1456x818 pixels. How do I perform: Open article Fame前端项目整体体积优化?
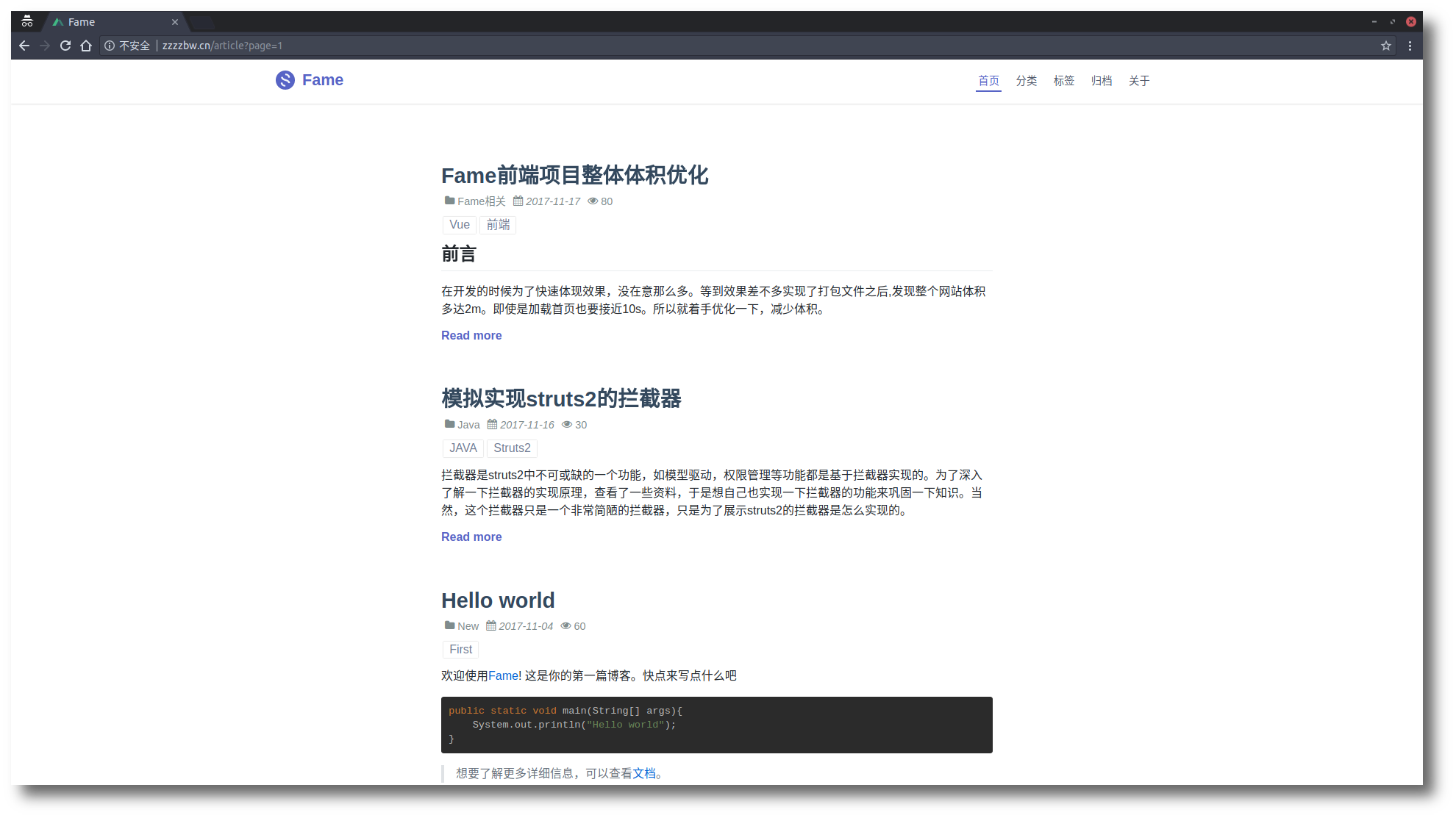coord(574,176)
